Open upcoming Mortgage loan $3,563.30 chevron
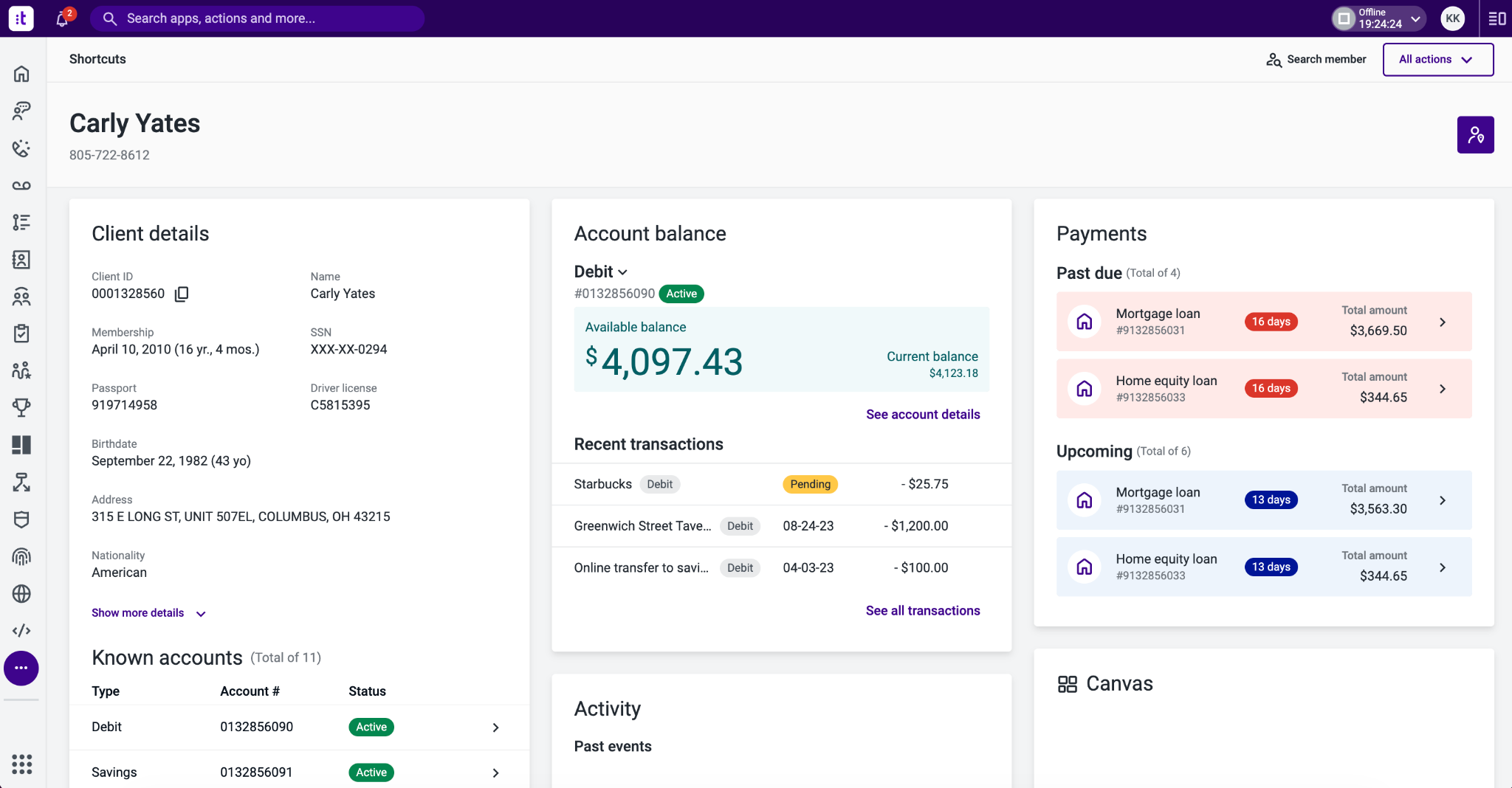The width and height of the screenshot is (1512, 788). coord(1443,501)
